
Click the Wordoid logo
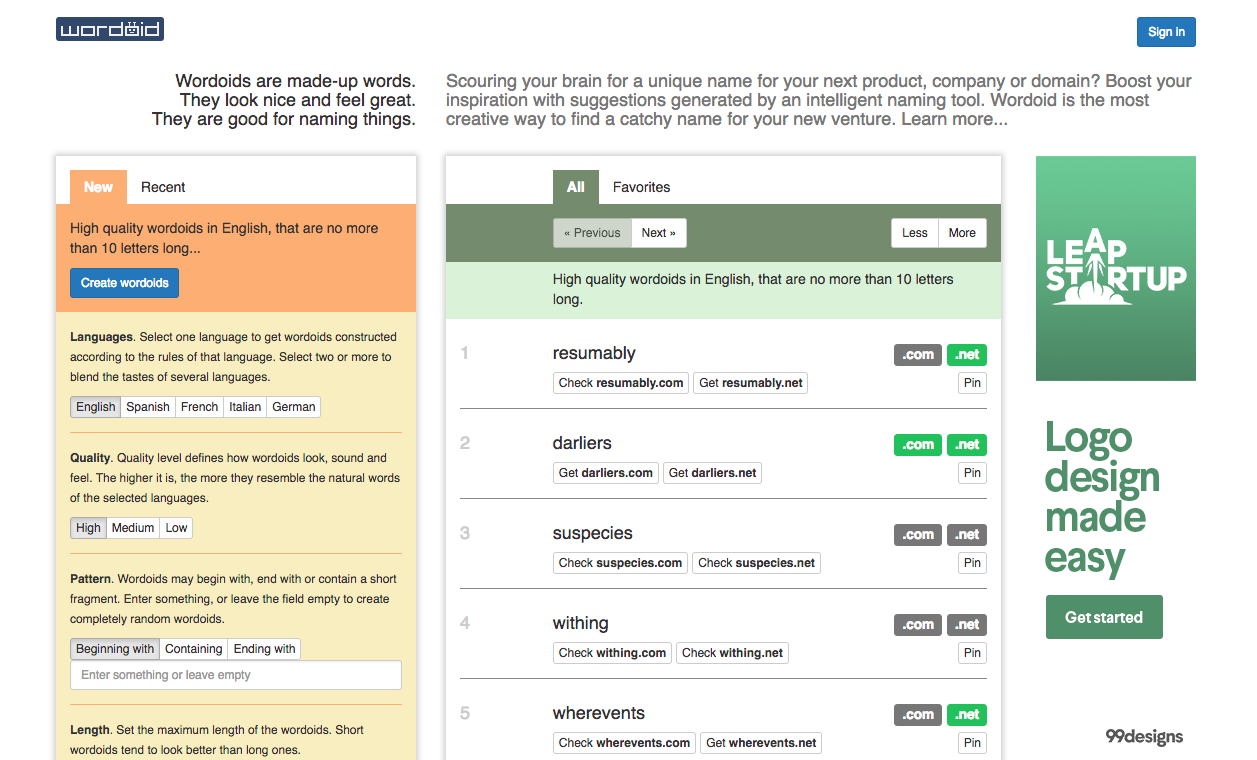pos(110,29)
